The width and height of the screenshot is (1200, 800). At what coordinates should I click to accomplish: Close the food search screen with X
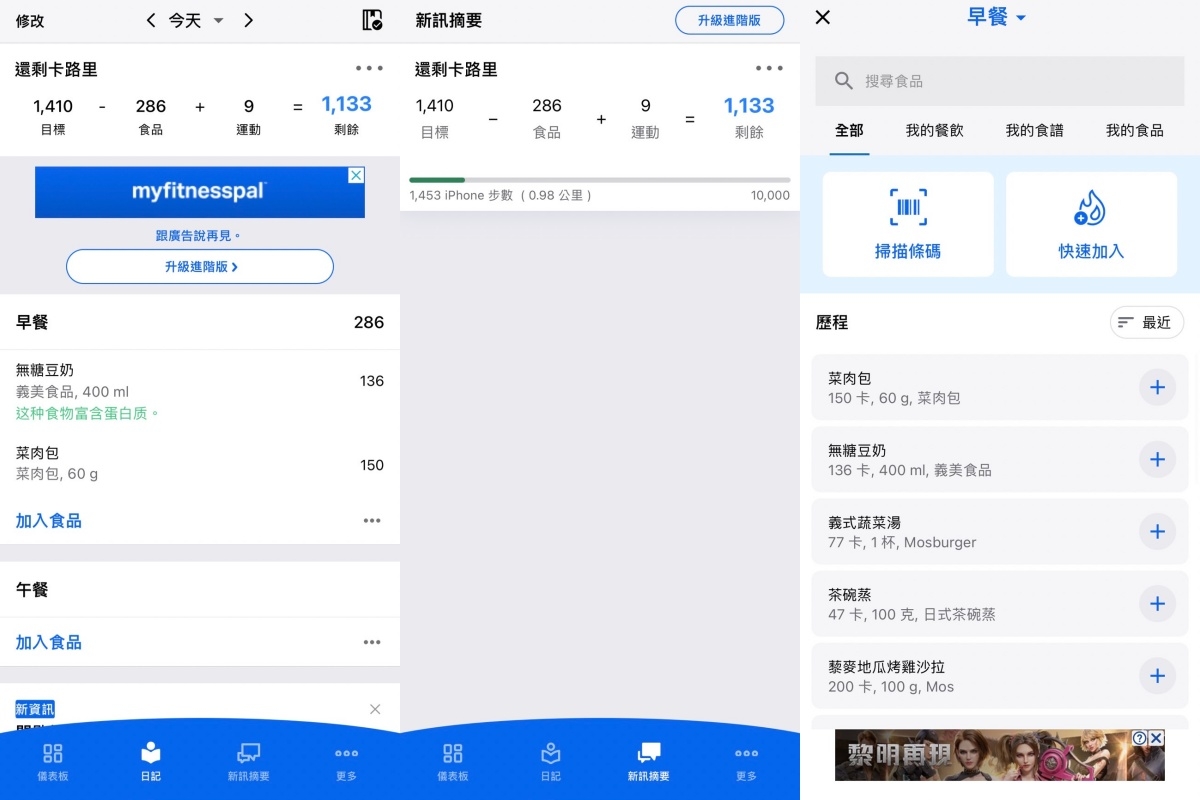823,17
